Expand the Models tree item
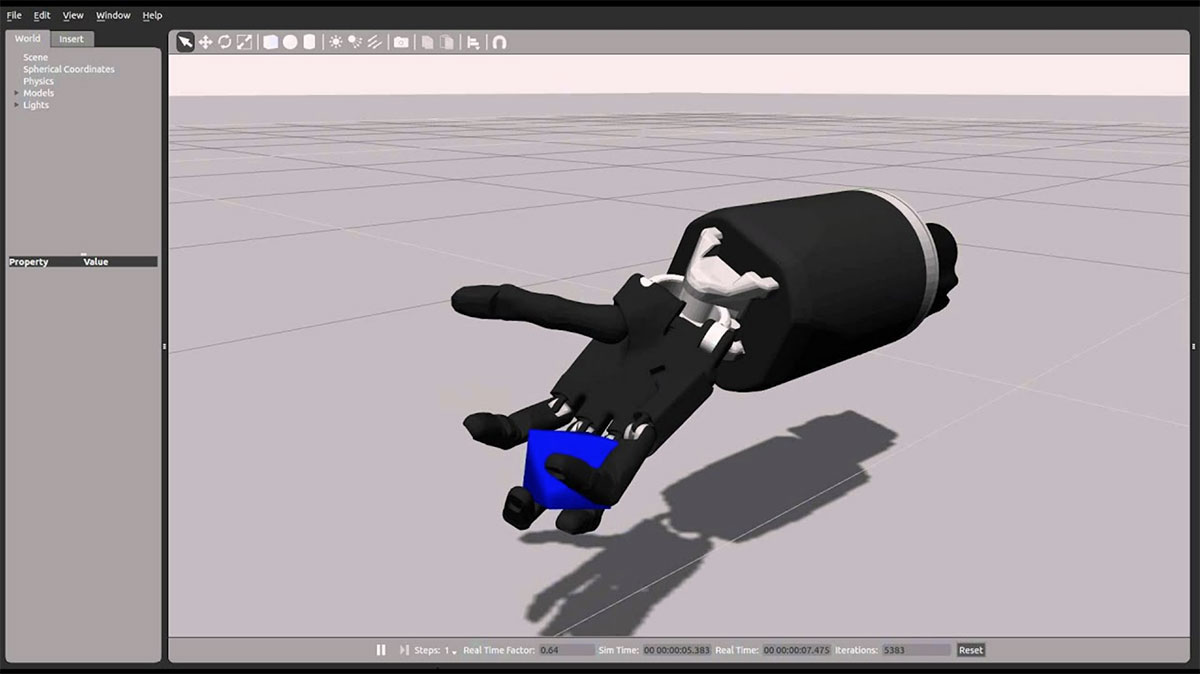The height and width of the screenshot is (674, 1200). pyautogui.click(x=16, y=93)
